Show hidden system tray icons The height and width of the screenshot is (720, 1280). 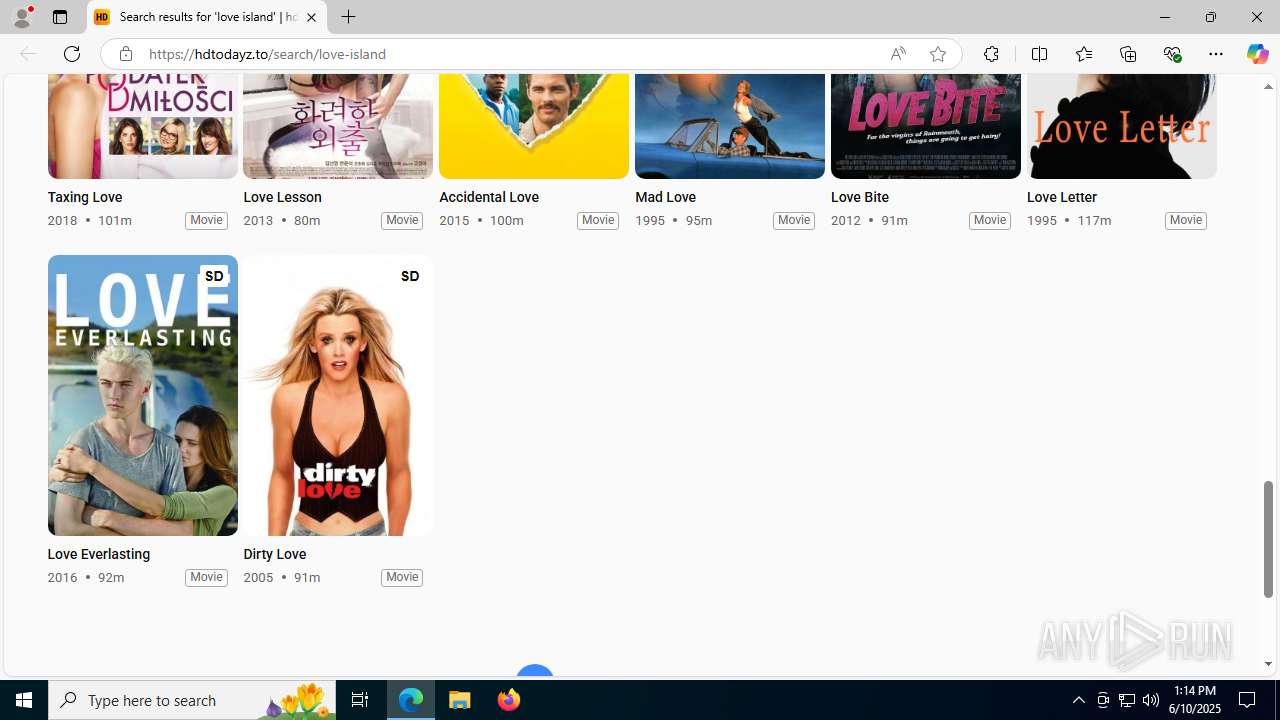[x=1078, y=700]
